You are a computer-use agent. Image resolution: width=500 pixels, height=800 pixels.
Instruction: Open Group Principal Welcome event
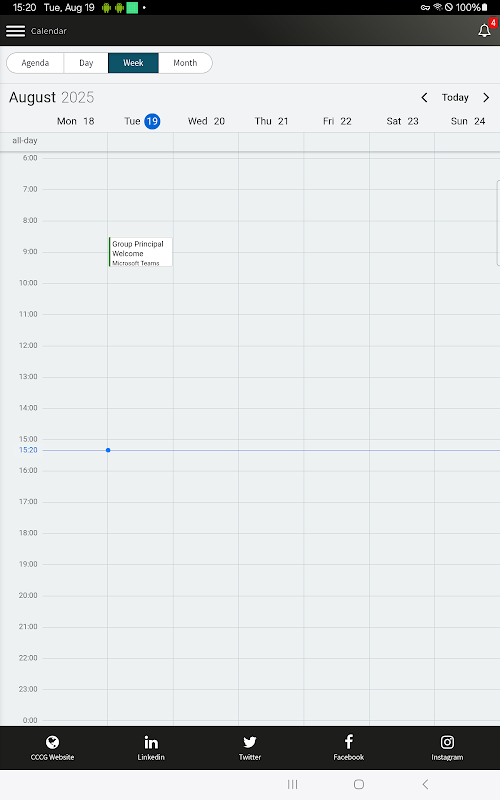[140, 252]
